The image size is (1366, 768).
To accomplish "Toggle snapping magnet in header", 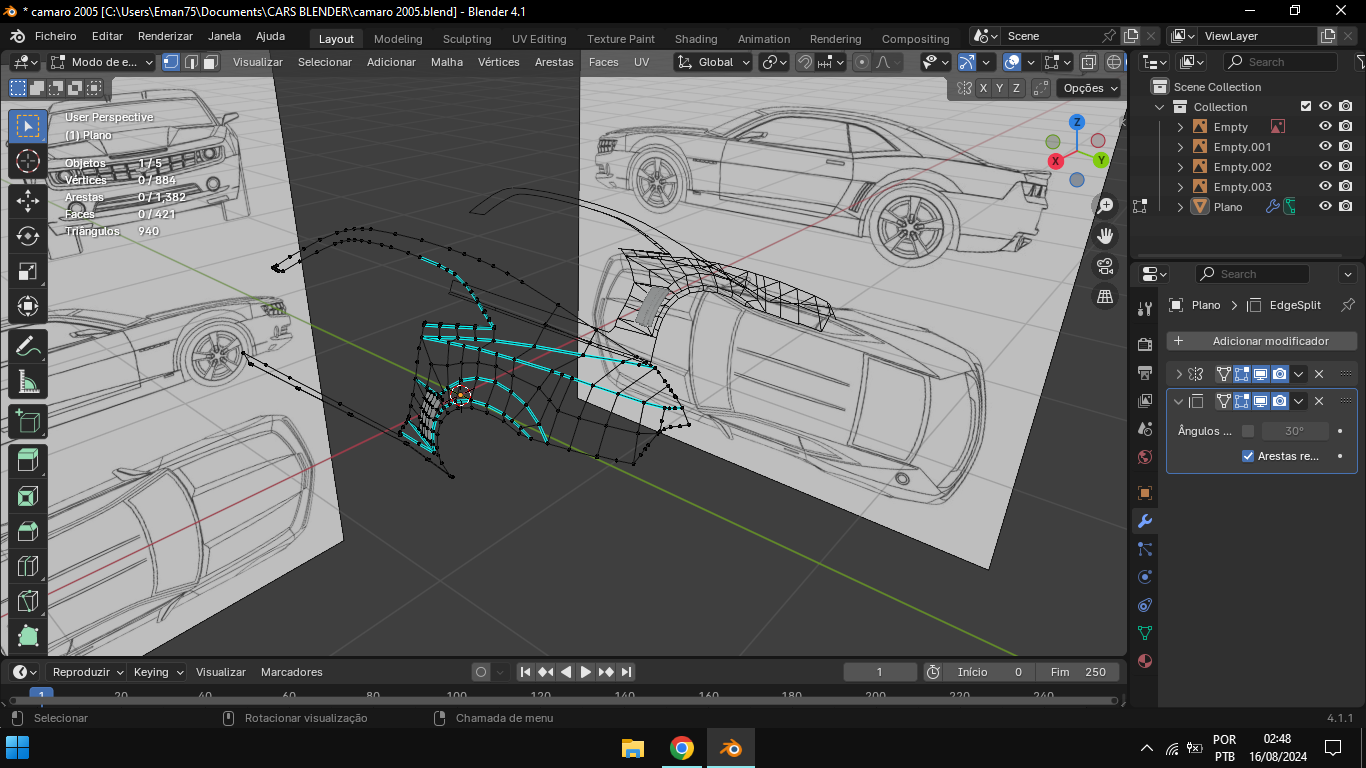I will coord(805,62).
